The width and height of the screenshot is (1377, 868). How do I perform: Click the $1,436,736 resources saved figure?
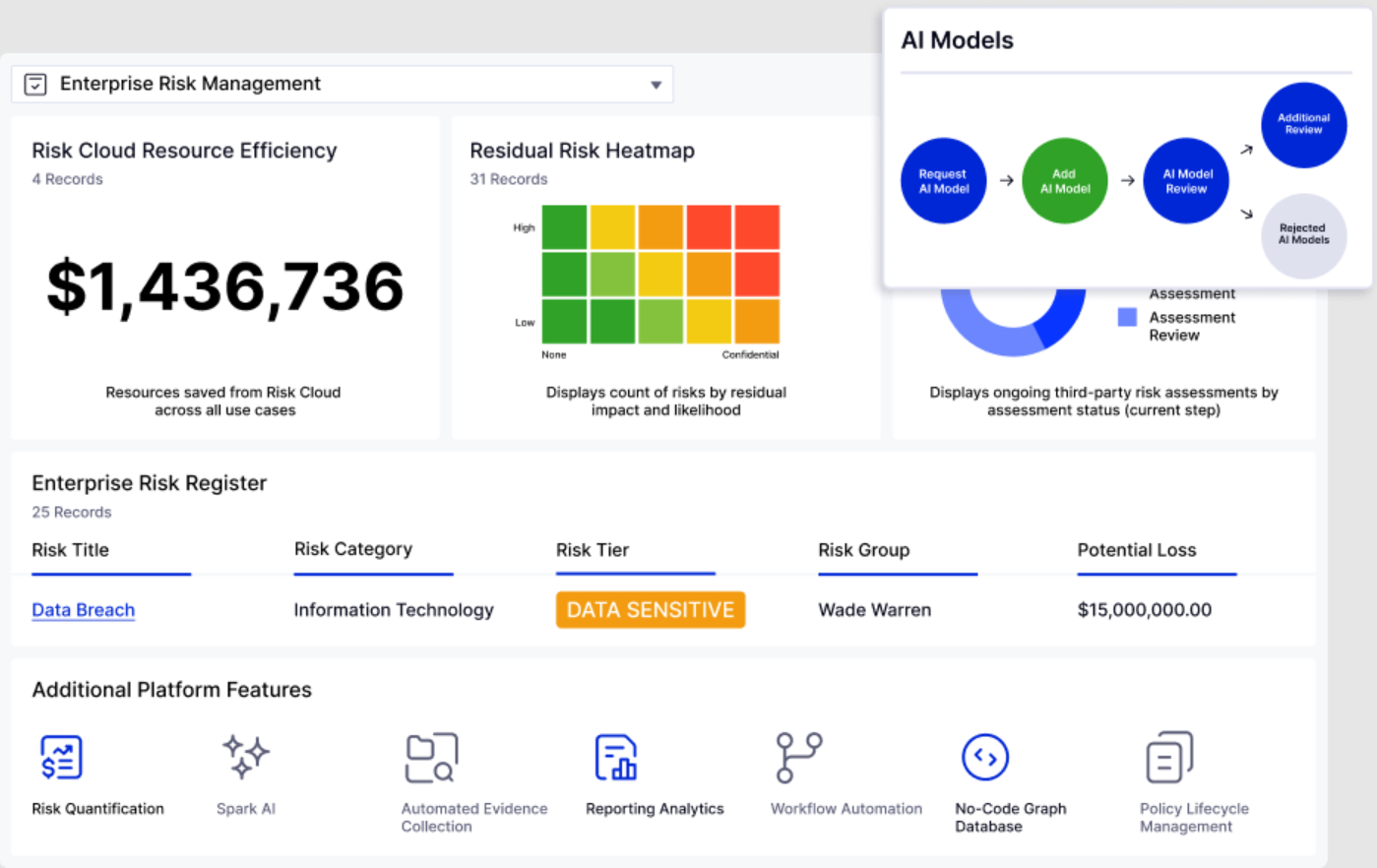225,286
